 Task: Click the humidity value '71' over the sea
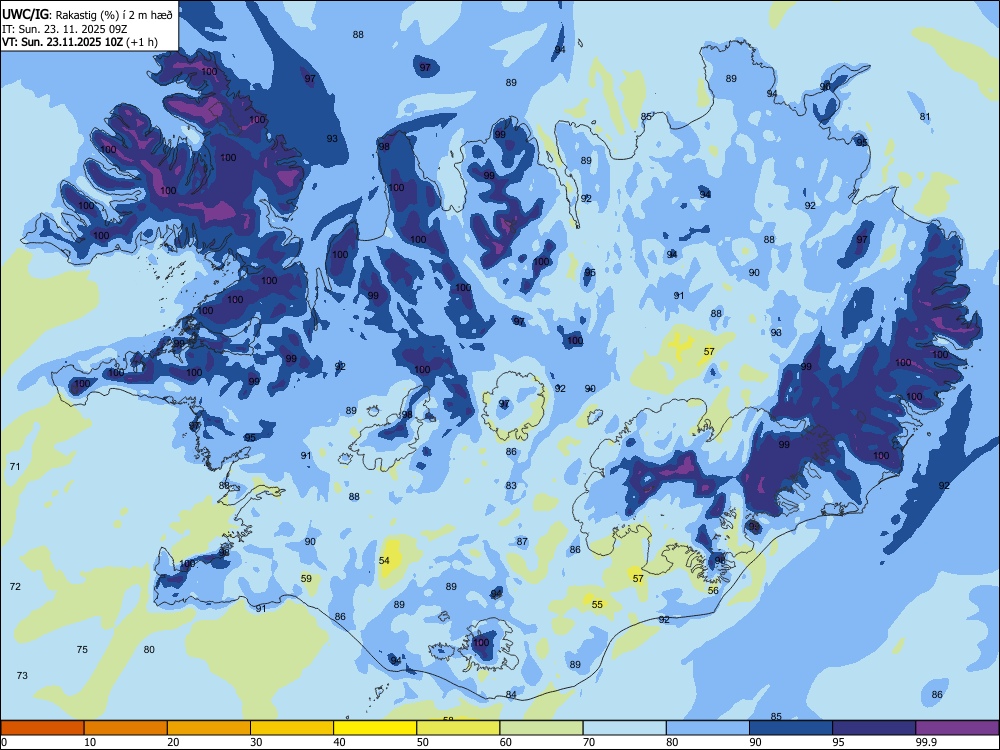(x=15, y=466)
